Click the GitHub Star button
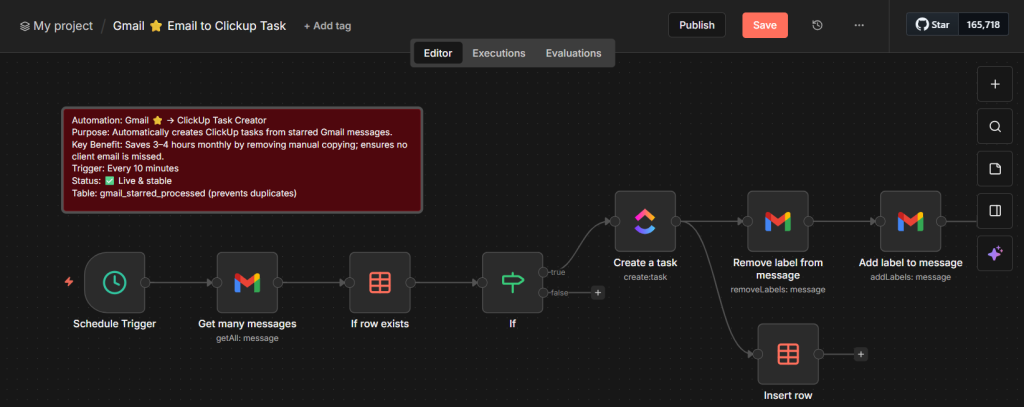Screen dimensions: 1024x407 click(932, 25)
